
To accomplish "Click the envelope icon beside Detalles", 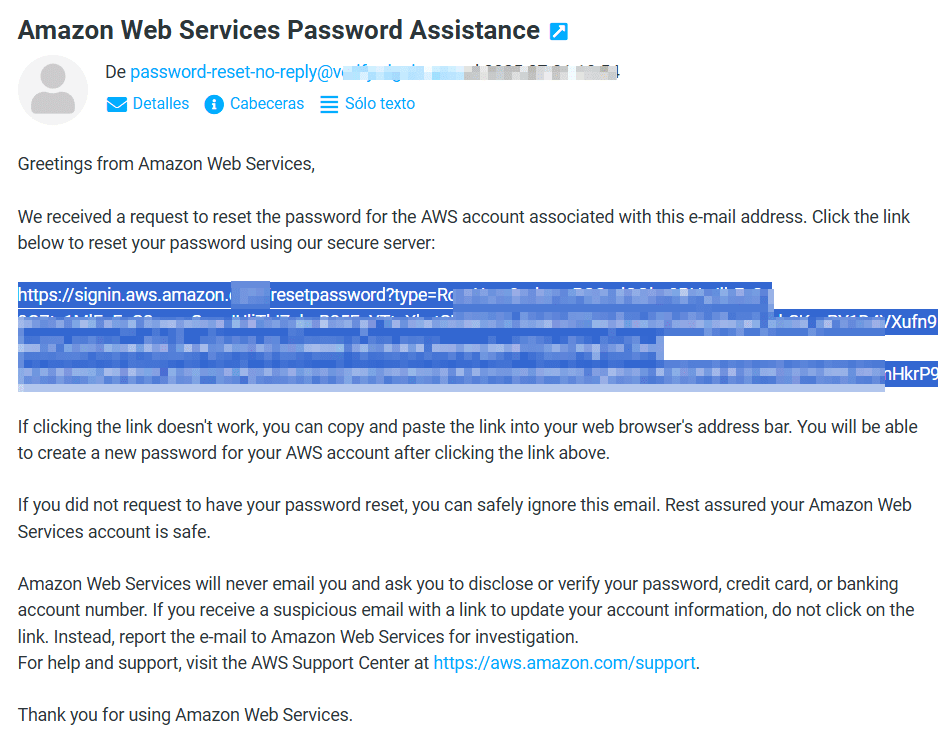I will click(117, 104).
